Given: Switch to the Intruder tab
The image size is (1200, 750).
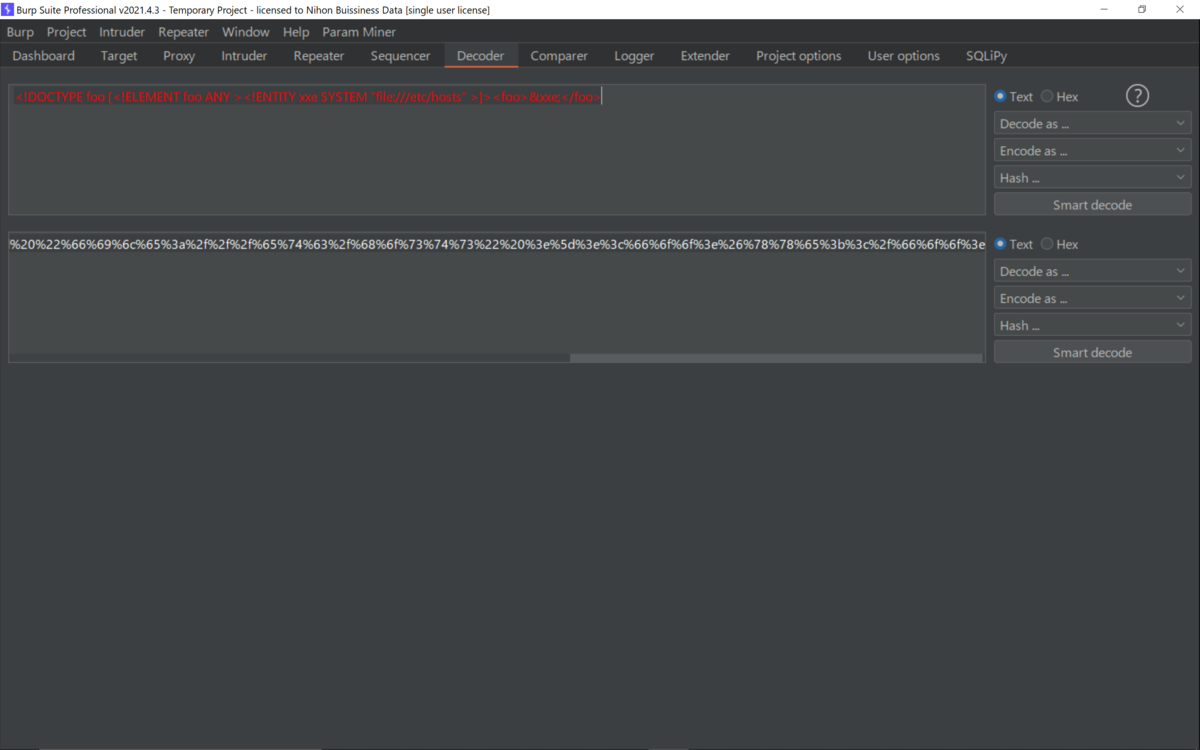Looking at the screenshot, I should tap(244, 56).
